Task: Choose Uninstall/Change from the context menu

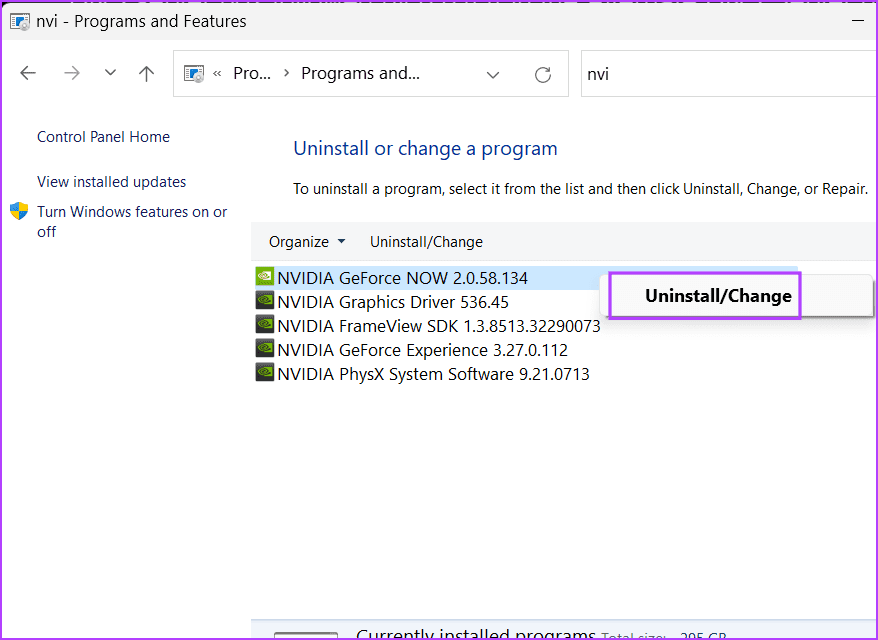Action: tap(718, 296)
